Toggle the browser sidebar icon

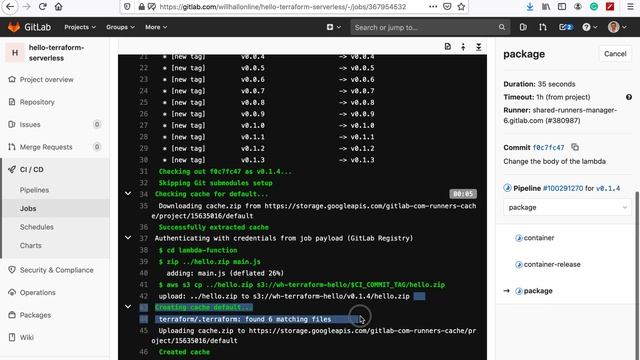tap(562, 7)
